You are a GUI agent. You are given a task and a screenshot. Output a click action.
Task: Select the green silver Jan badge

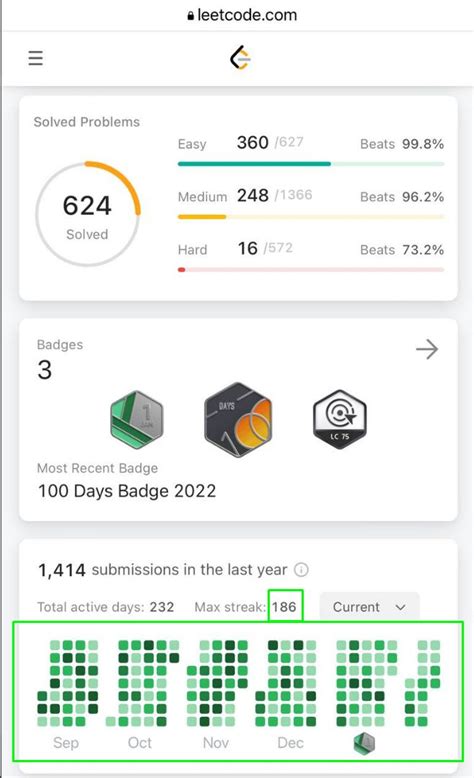coord(136,420)
